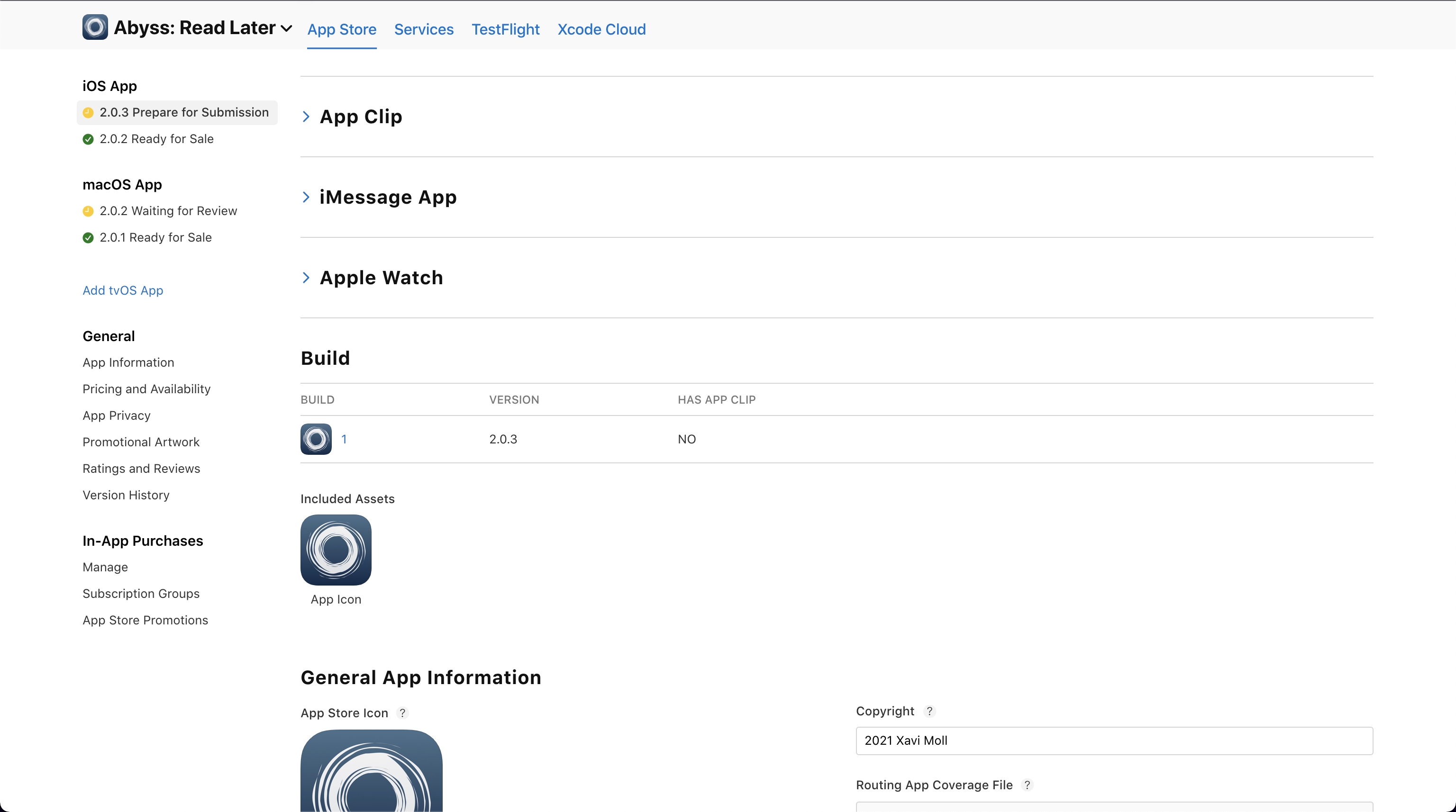Click the large App Store Icon image
Viewport: 1456px width, 812px height.
point(372,770)
